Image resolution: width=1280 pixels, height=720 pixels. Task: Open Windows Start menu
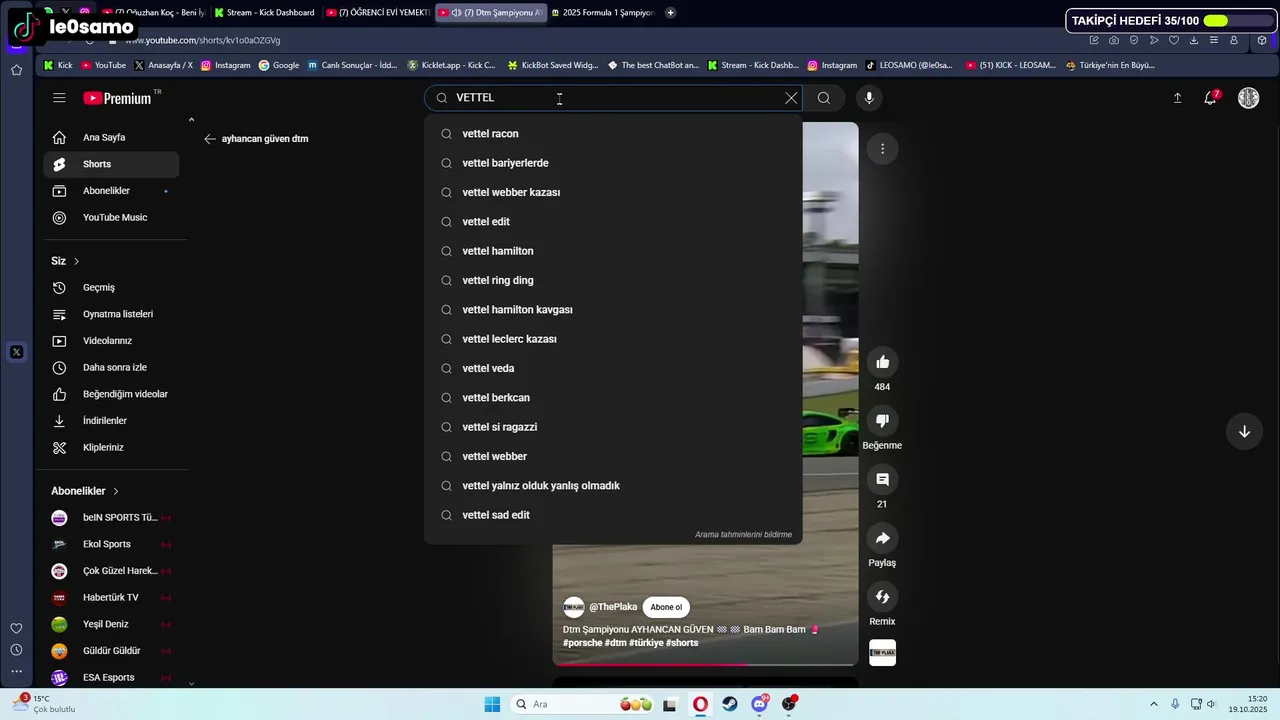[492, 704]
